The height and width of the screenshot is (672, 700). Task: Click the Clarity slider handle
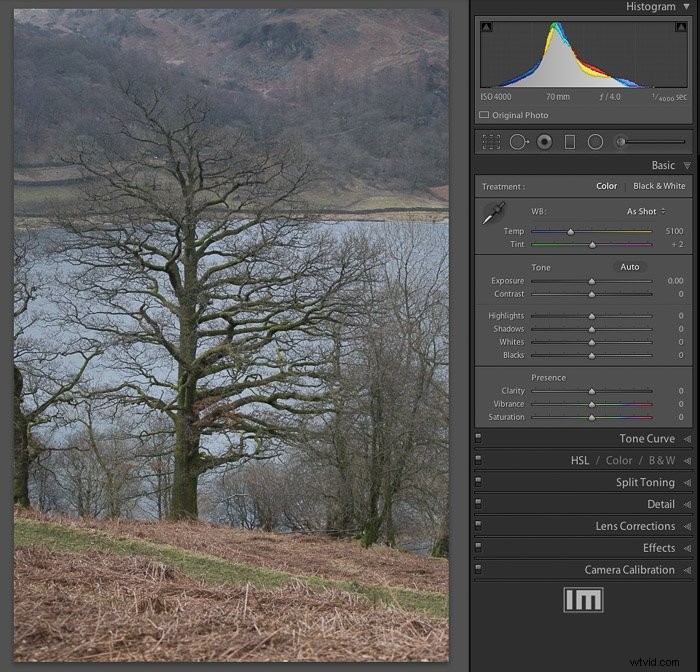point(592,391)
